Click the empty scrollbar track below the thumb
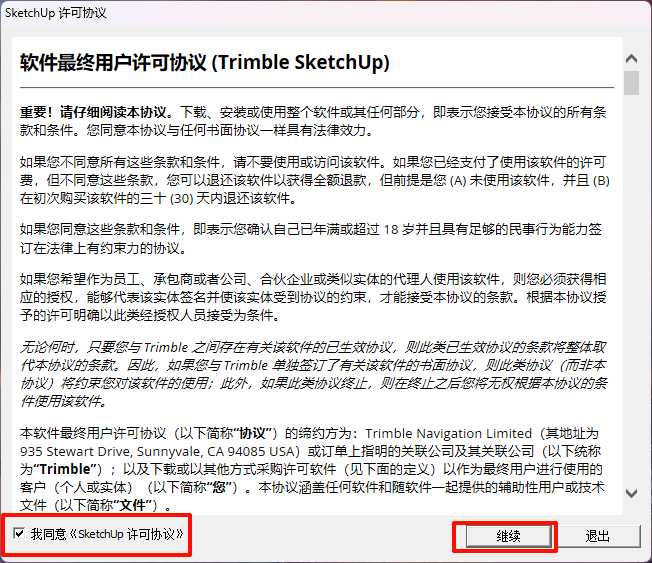This screenshot has width=652, height=563. coord(631,291)
